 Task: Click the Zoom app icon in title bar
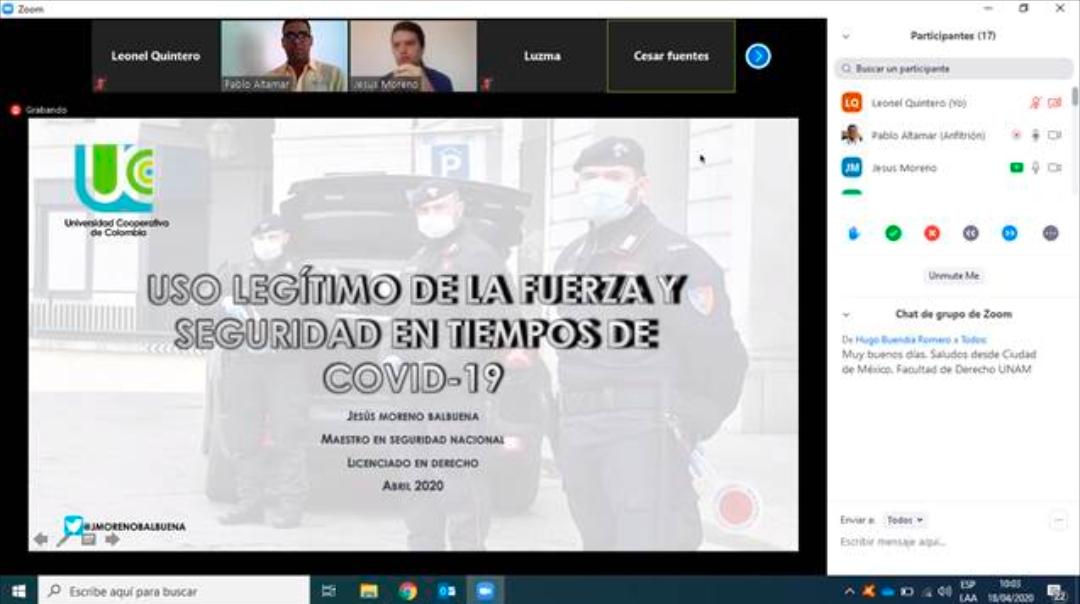click(8, 8)
